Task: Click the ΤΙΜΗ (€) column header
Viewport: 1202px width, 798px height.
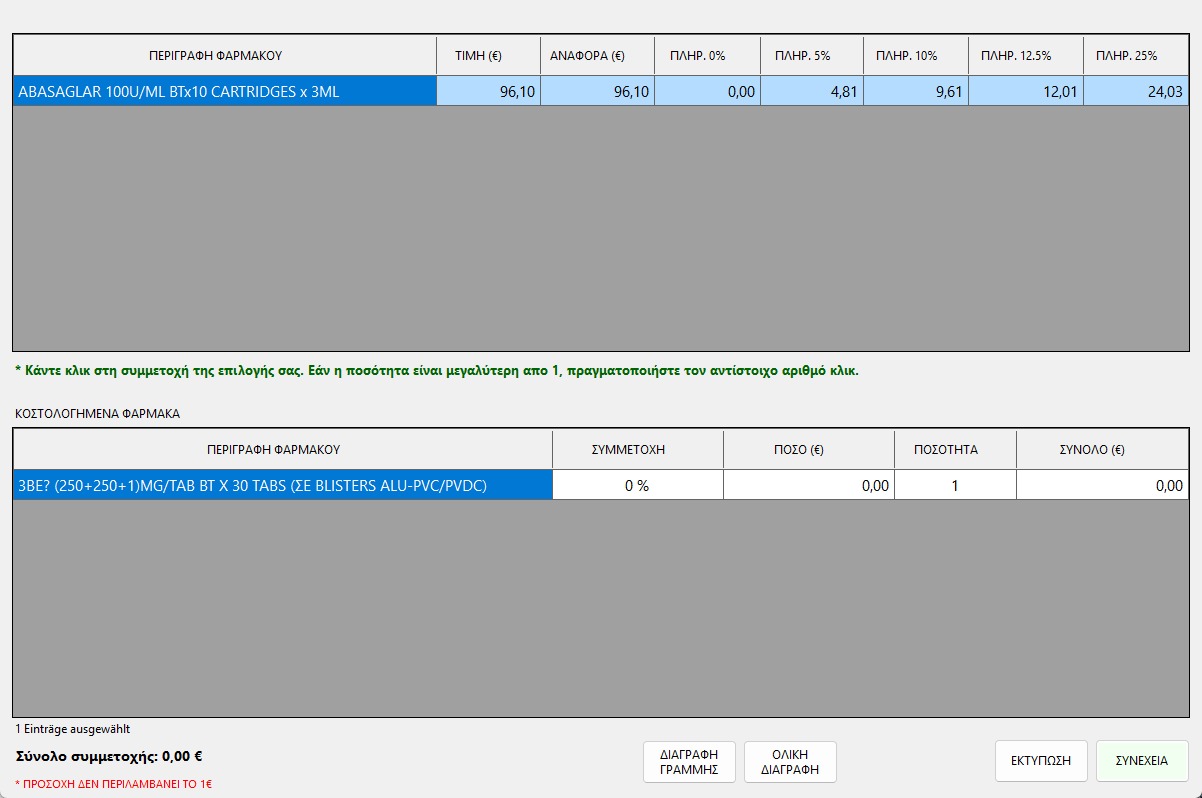Action: [488, 56]
